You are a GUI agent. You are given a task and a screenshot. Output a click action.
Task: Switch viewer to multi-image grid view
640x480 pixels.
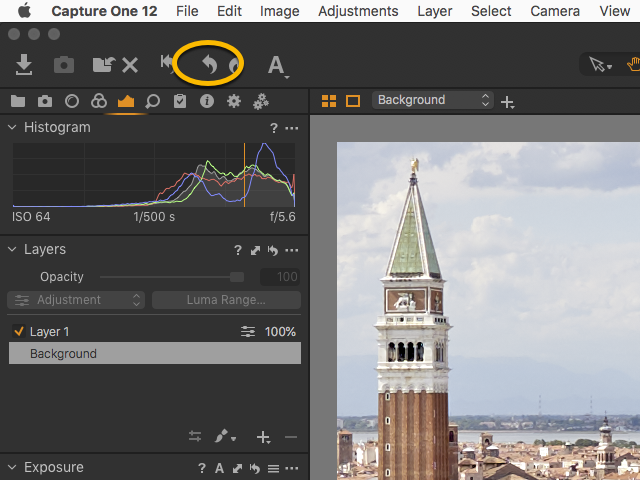point(329,101)
